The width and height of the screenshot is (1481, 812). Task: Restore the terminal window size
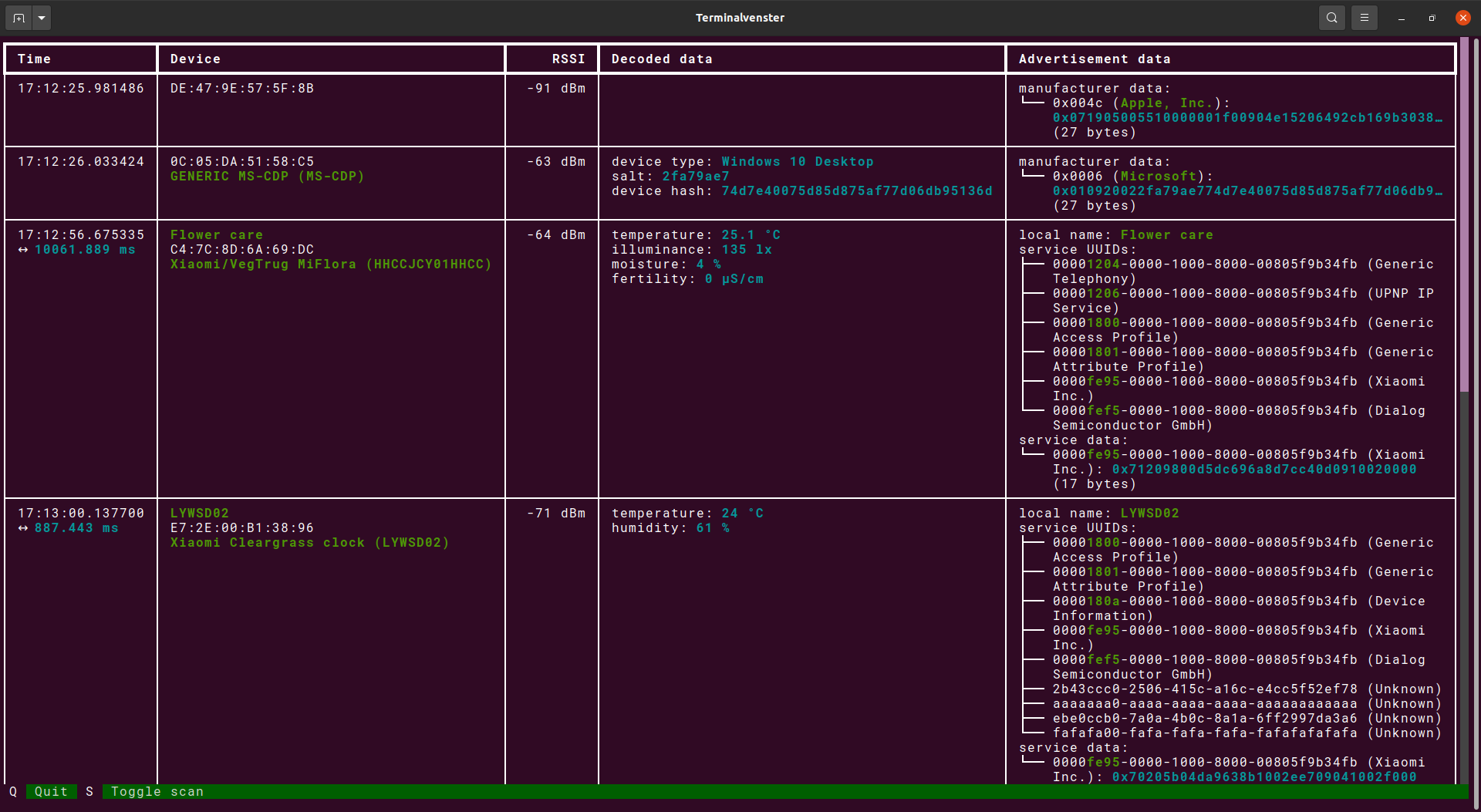(1432, 18)
